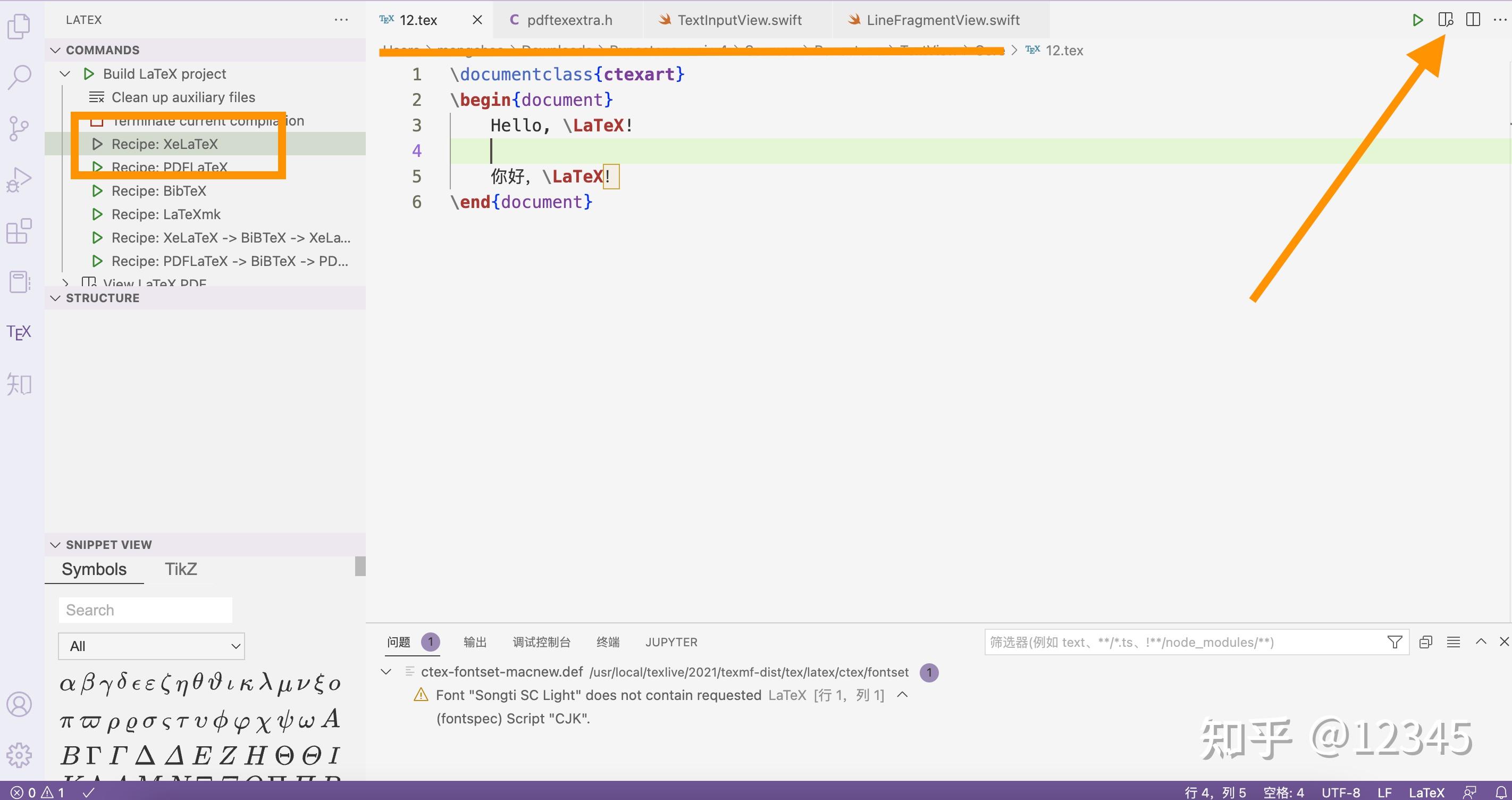
Task: Toggle the table view of problems list
Action: (1454, 642)
